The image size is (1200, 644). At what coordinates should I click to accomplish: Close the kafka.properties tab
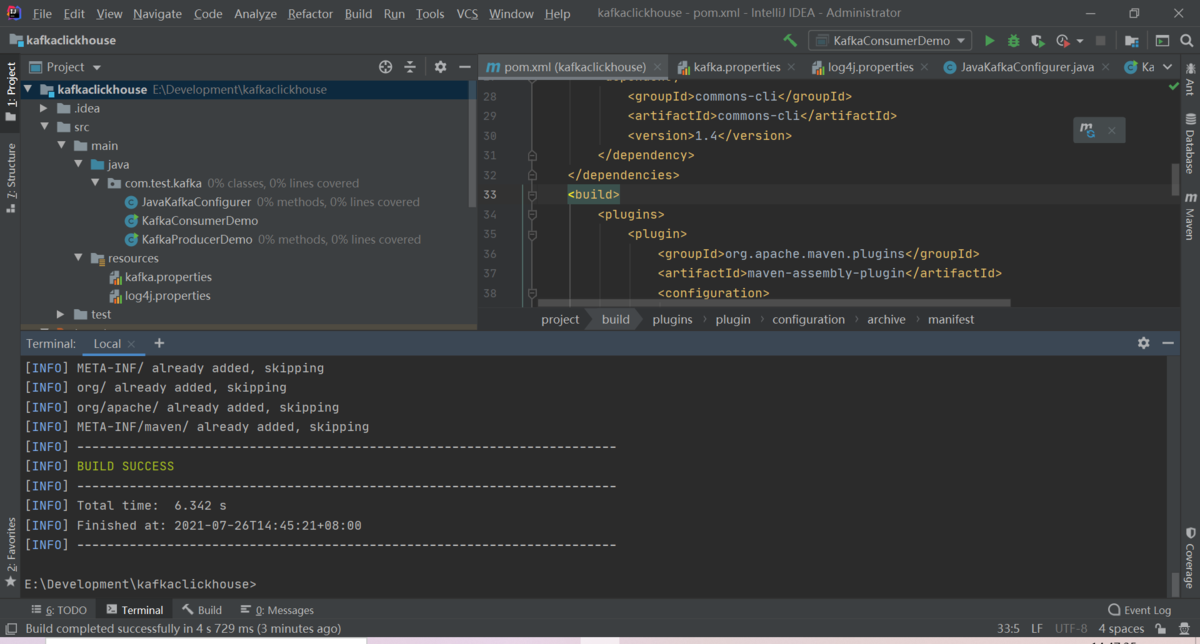point(791,67)
